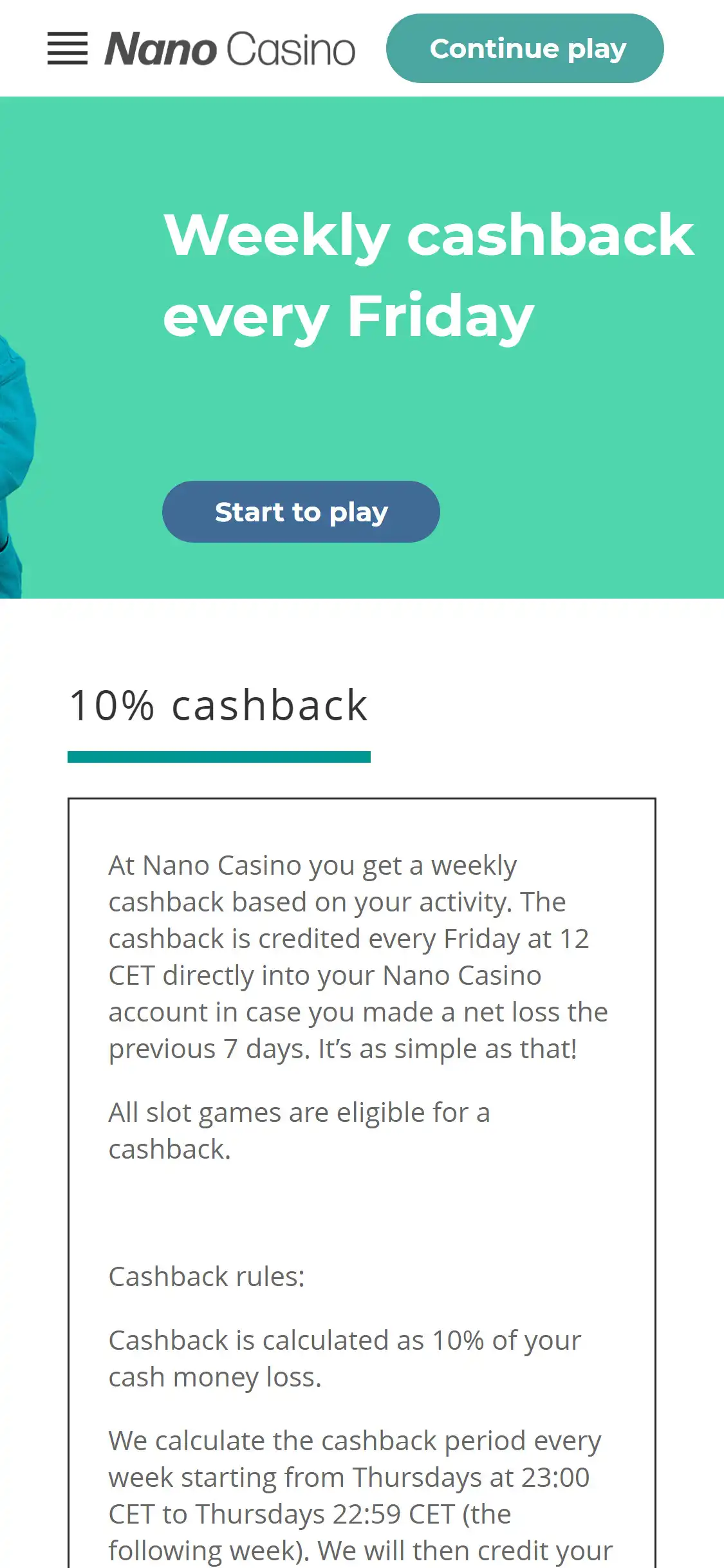724x1568 pixels.
Task: Click the line "We calculate the cashback period"
Action: coord(354,1441)
